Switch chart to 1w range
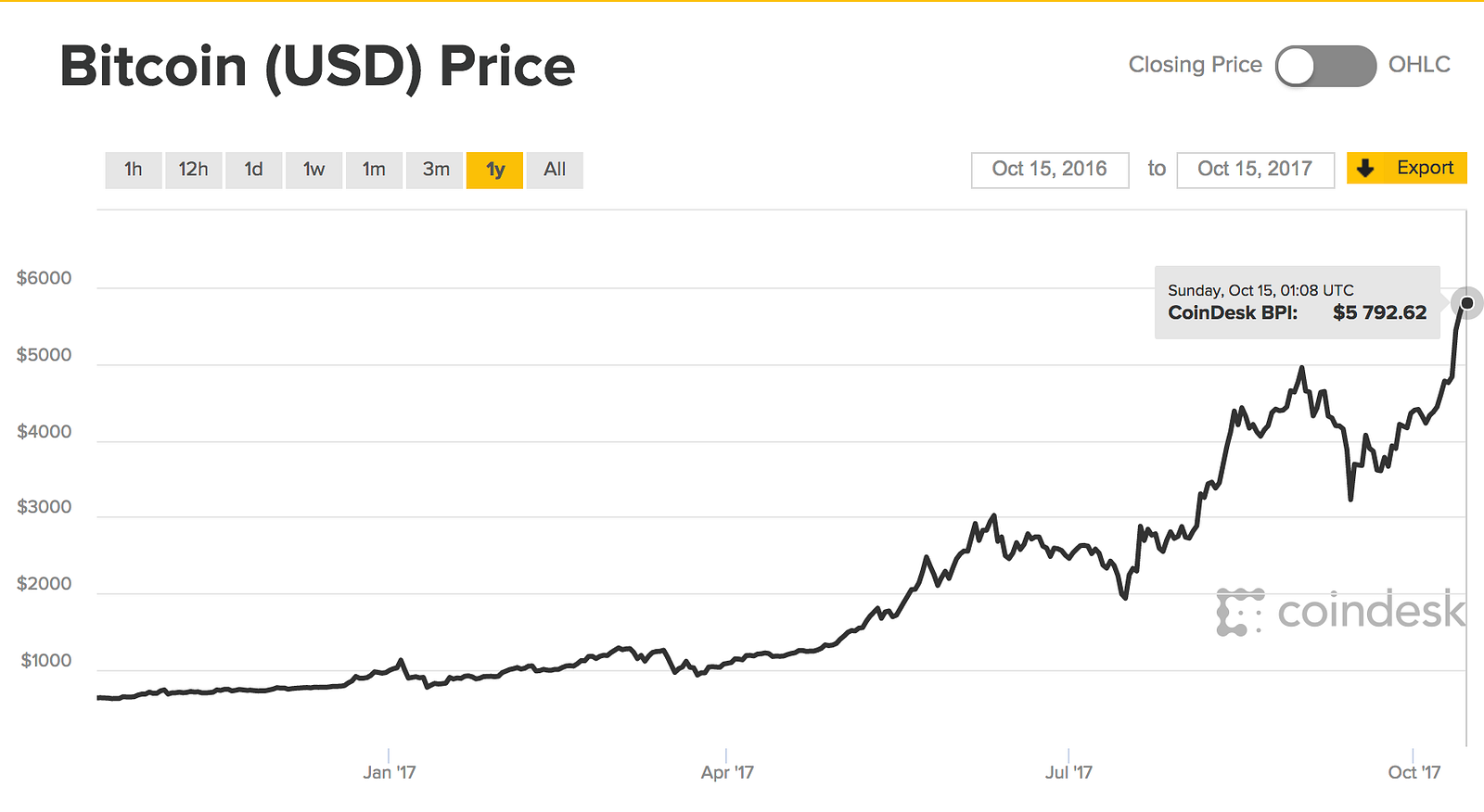The height and width of the screenshot is (812, 1484). point(313,170)
